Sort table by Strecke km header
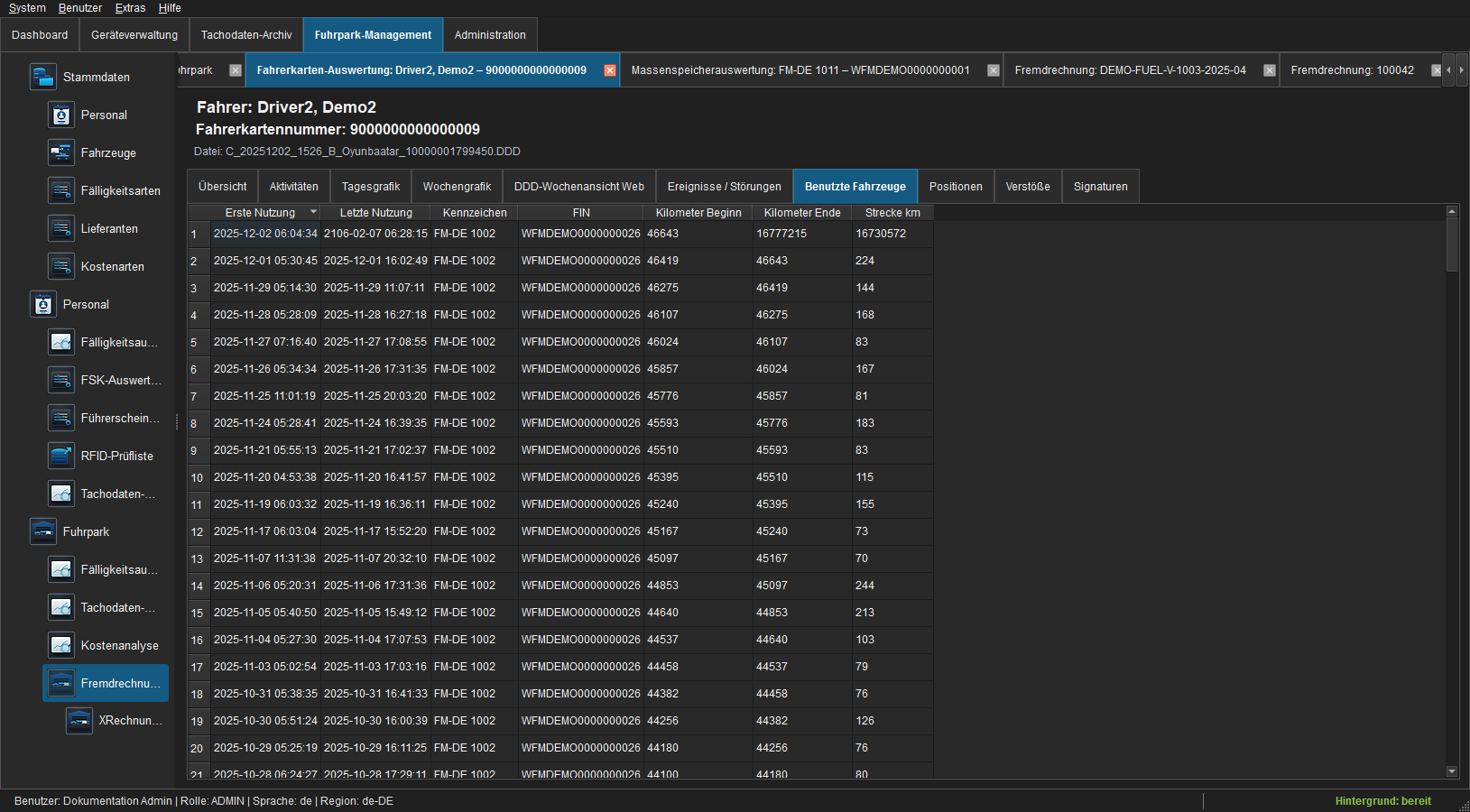1470x812 pixels. 892,213
